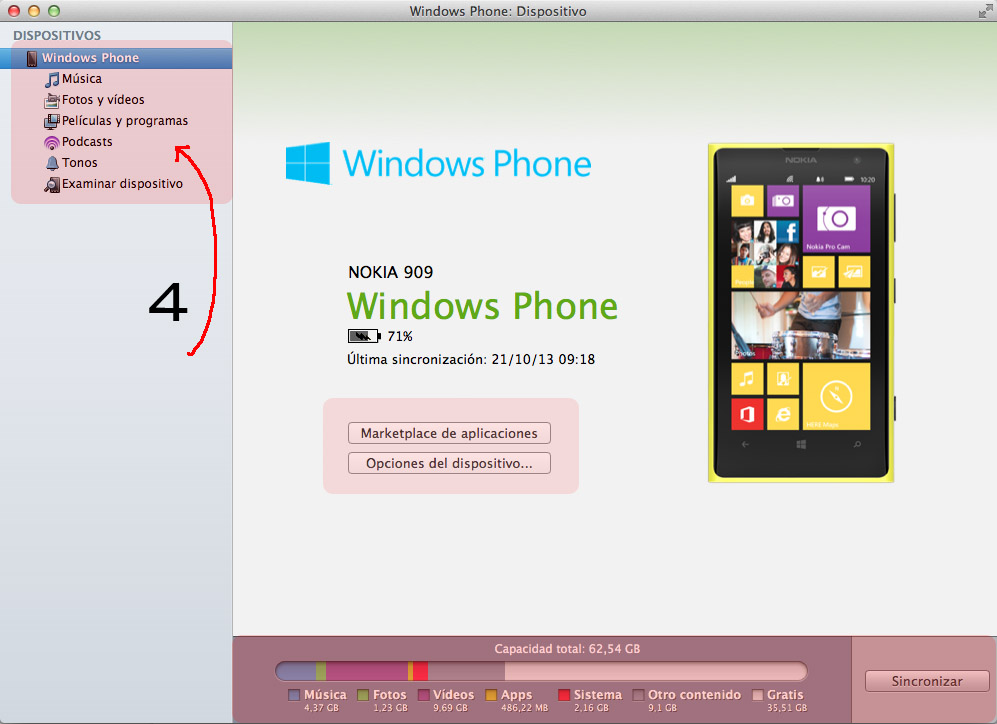The image size is (997, 724).
Task: Click the 9,1 GB Otro contenido value
Action: [x=662, y=708]
